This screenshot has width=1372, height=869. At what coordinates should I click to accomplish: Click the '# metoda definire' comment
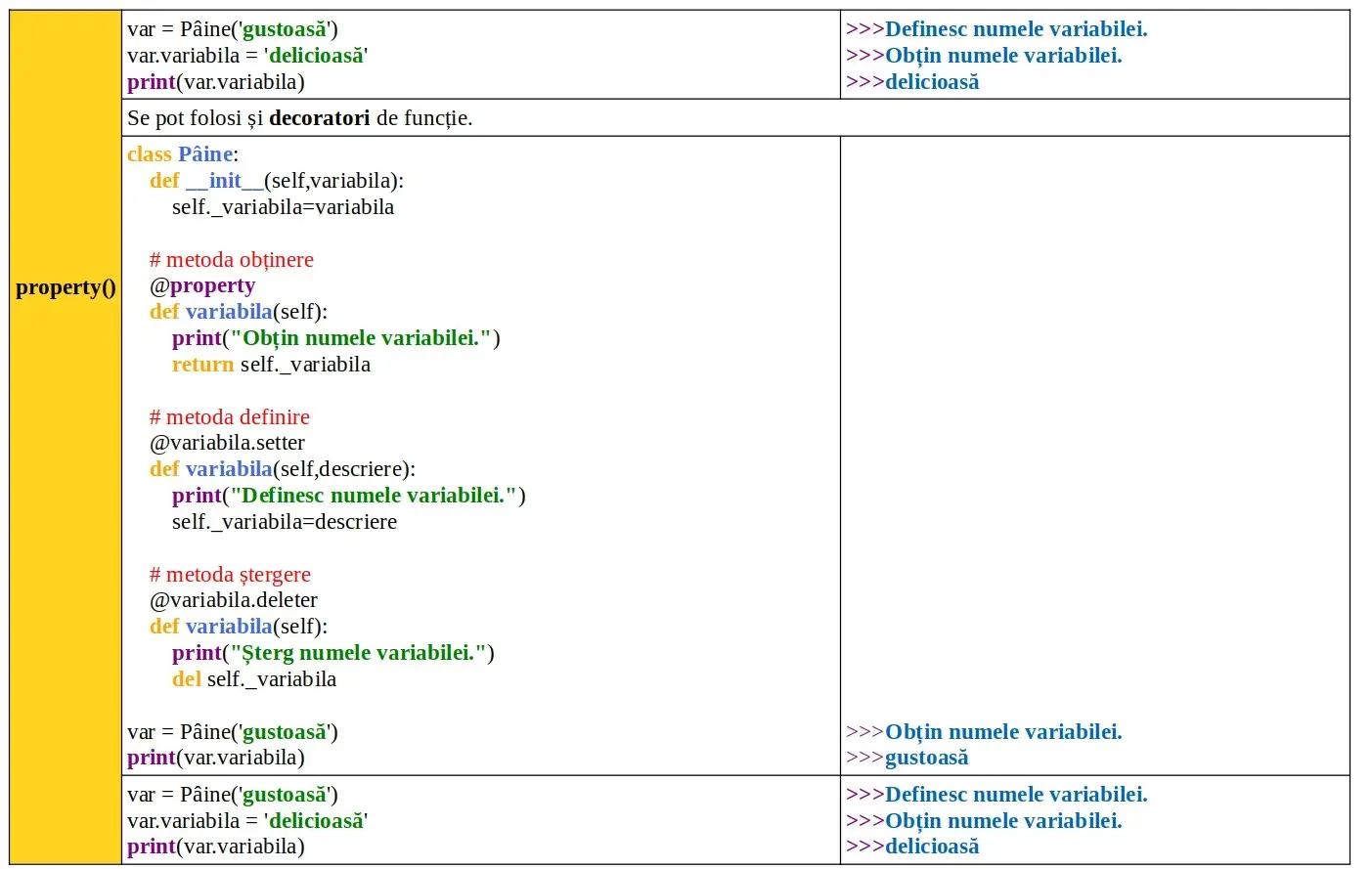(x=230, y=417)
